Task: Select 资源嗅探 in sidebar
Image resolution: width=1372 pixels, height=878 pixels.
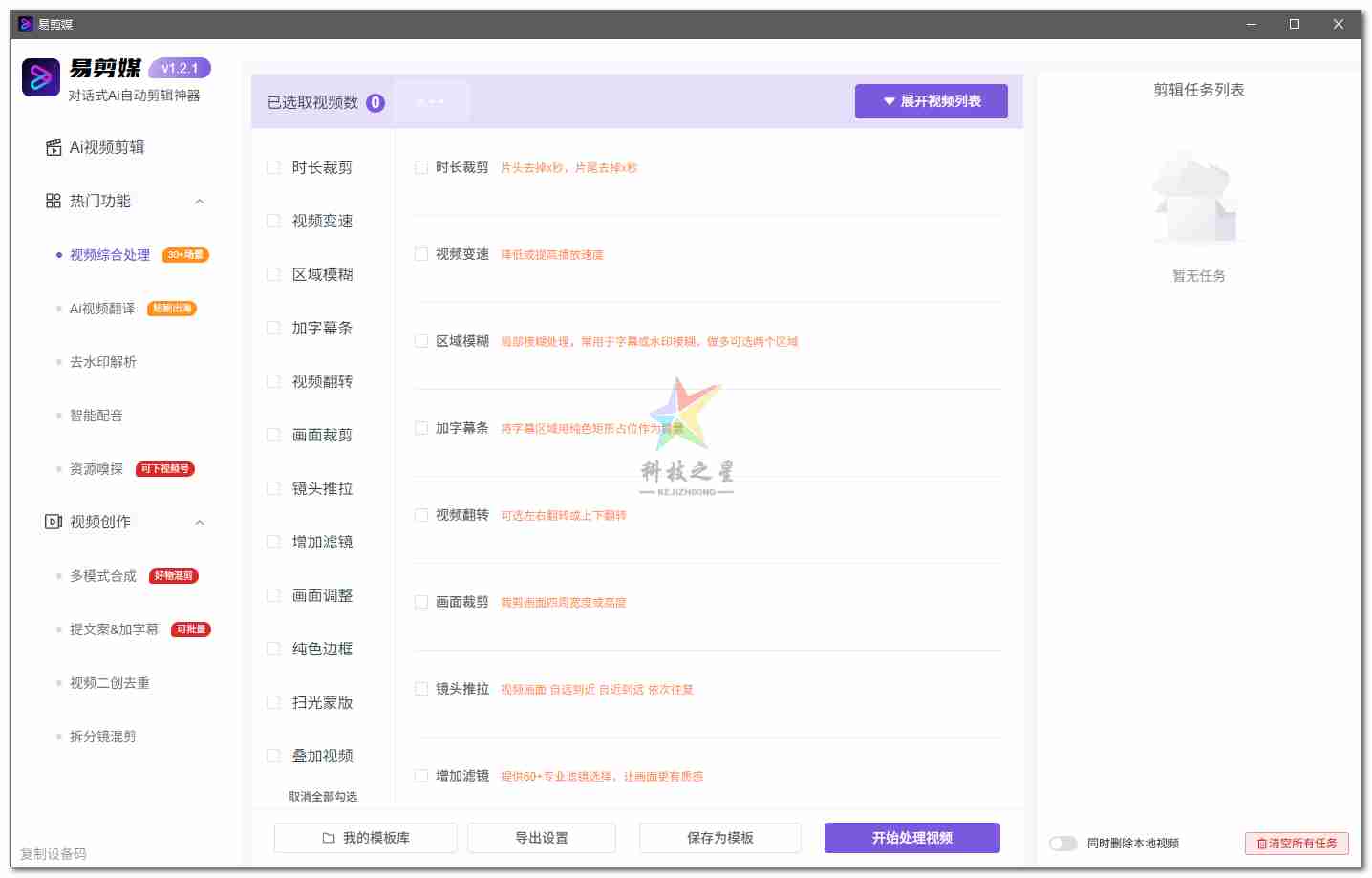Action: point(96,468)
